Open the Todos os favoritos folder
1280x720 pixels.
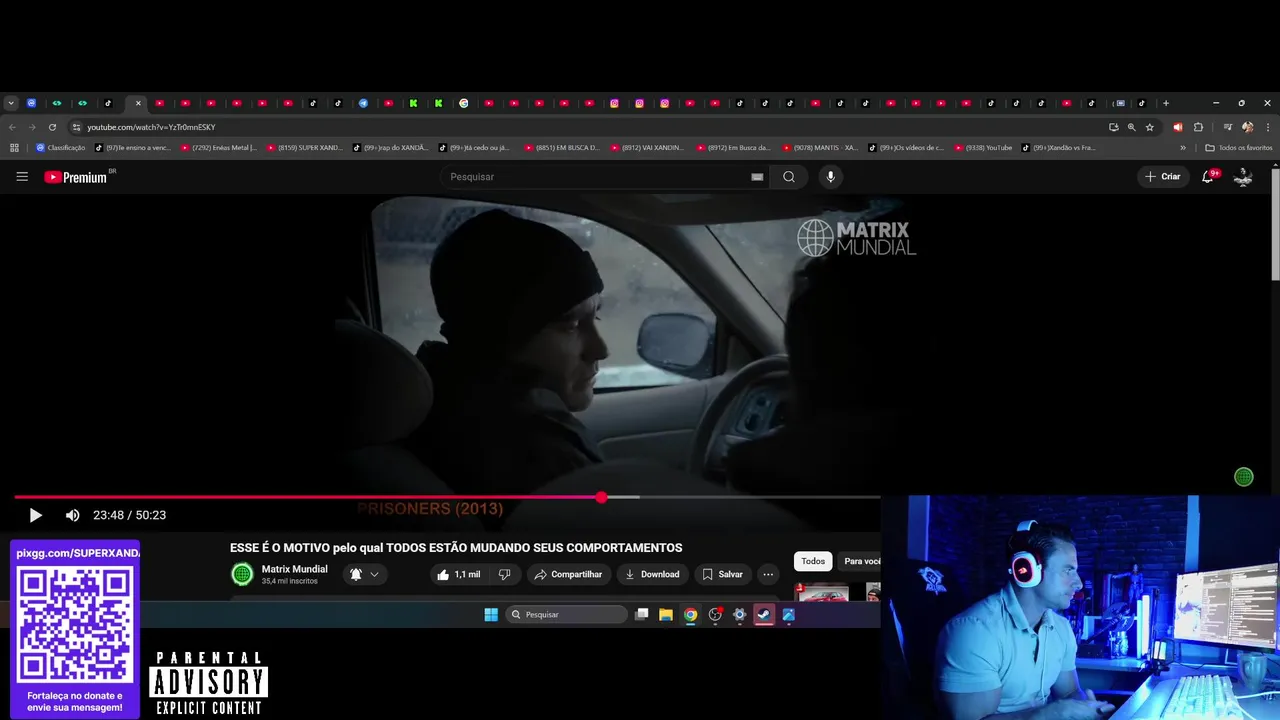point(1239,148)
